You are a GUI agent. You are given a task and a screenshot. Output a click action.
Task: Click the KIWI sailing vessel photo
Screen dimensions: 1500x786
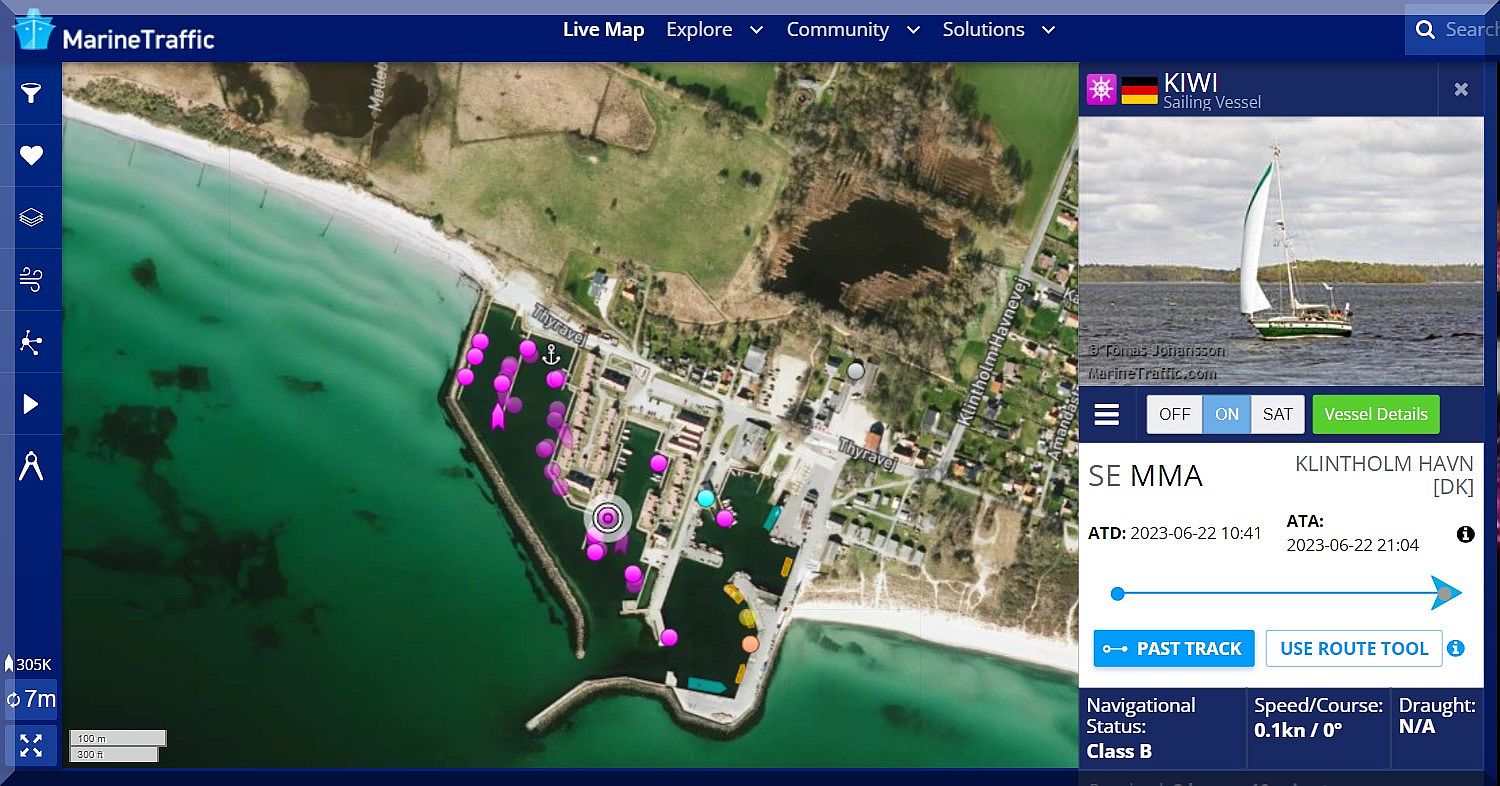pos(1281,250)
